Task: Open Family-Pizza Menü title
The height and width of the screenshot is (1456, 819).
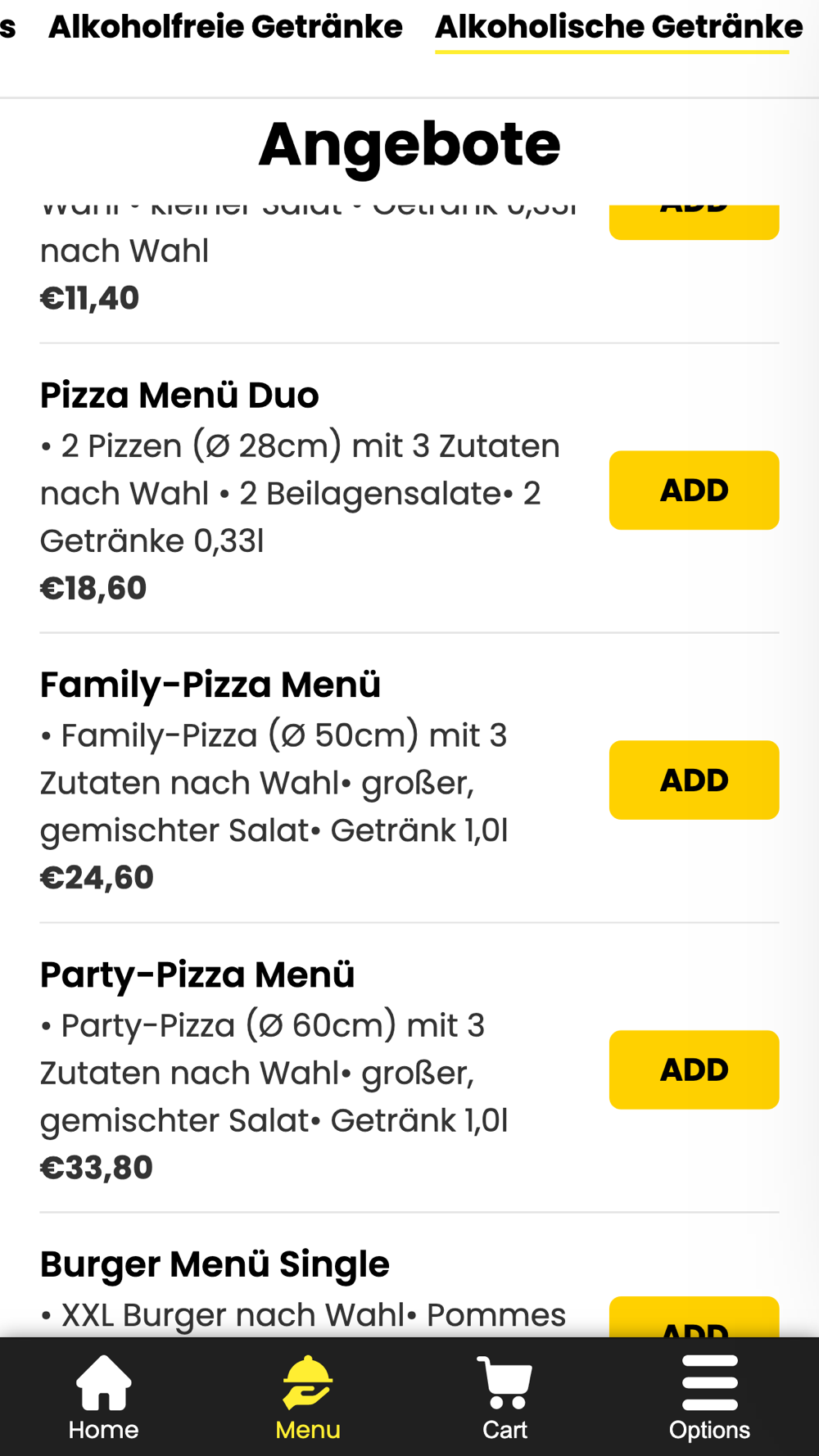Action: point(210,685)
